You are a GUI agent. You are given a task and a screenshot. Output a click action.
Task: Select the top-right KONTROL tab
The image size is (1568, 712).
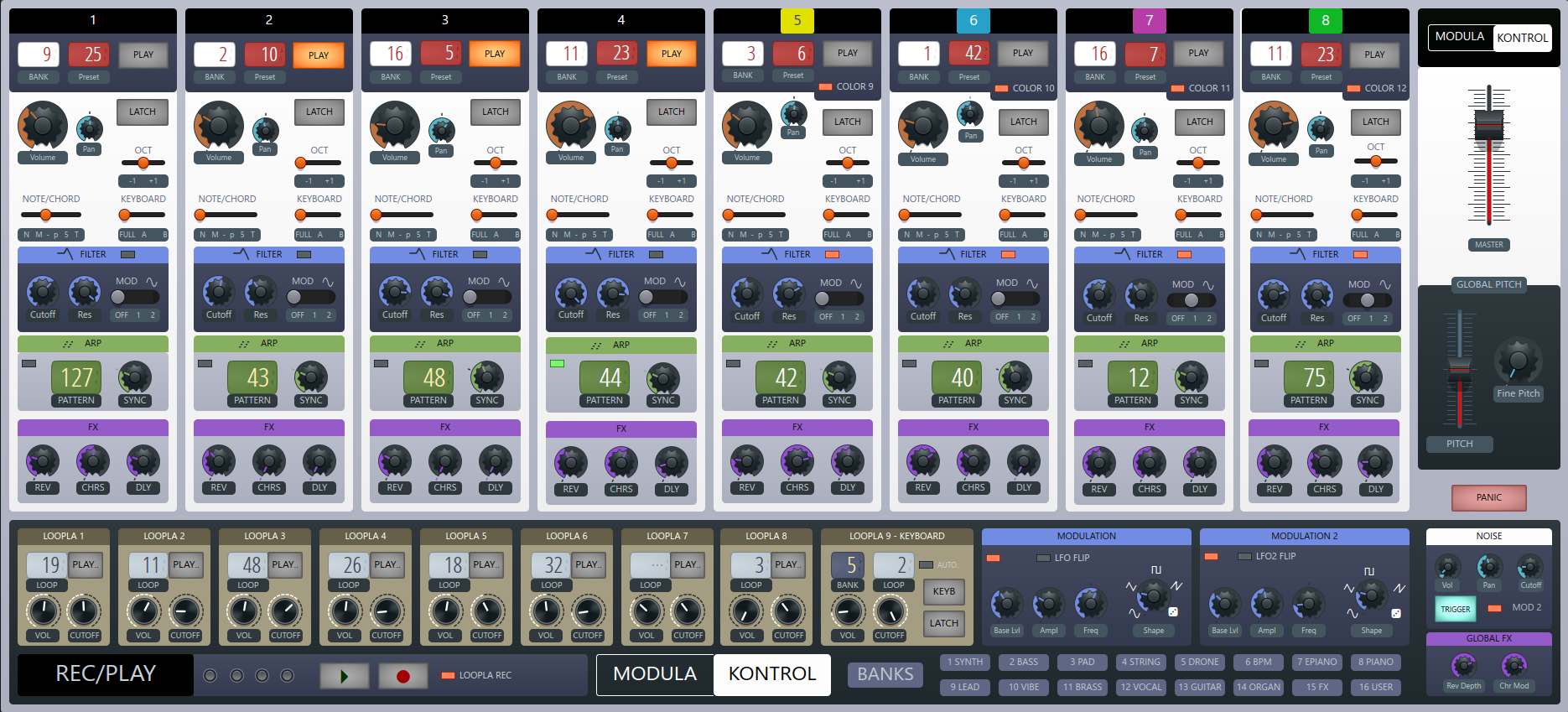(1523, 37)
